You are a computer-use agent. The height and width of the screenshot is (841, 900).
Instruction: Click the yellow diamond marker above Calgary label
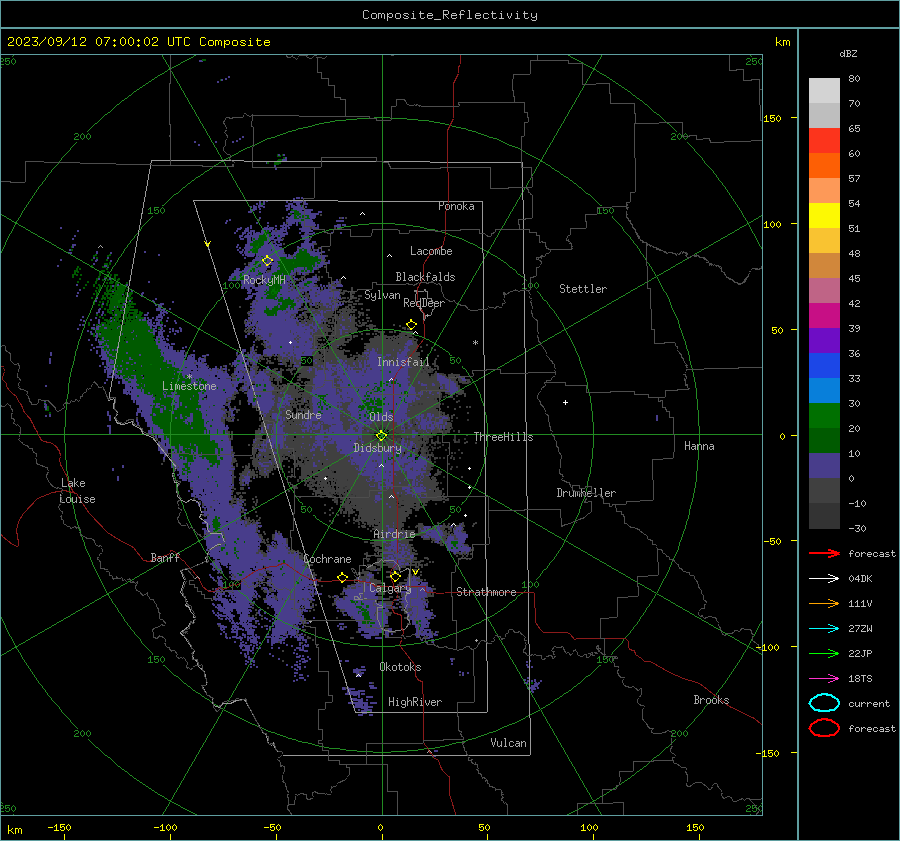coord(395,576)
